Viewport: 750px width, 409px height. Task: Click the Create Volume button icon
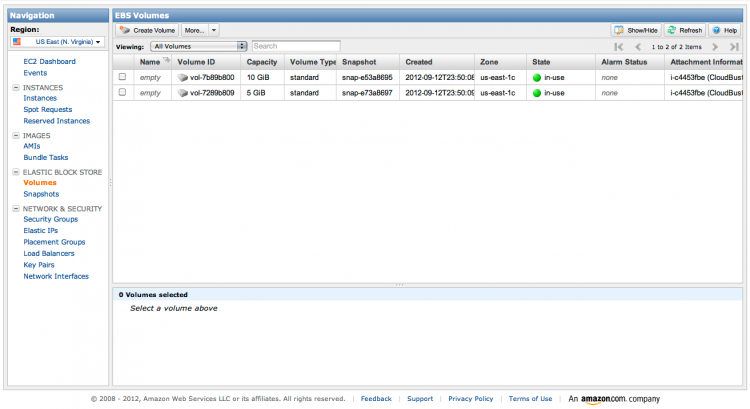(x=125, y=30)
